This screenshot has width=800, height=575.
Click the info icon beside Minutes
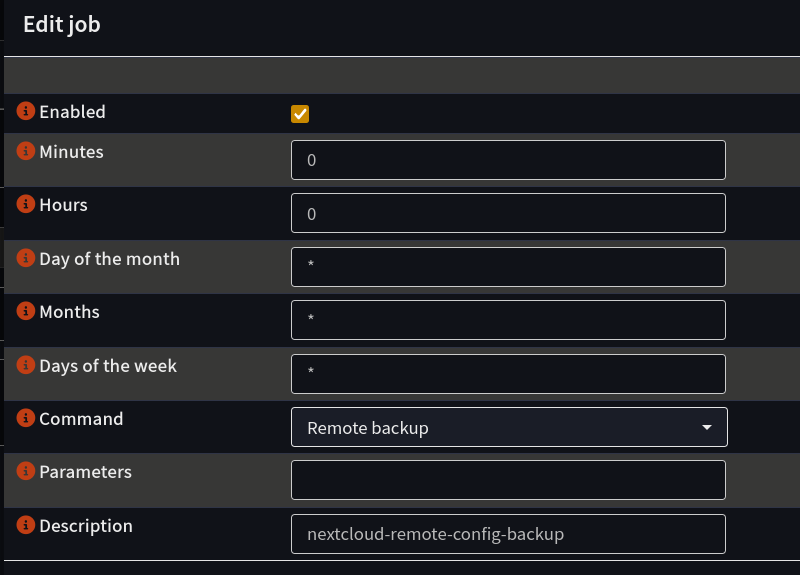[26, 151]
